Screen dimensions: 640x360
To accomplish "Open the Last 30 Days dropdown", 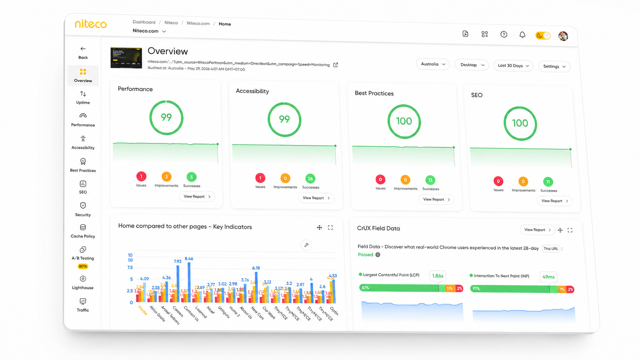I will [513, 66].
